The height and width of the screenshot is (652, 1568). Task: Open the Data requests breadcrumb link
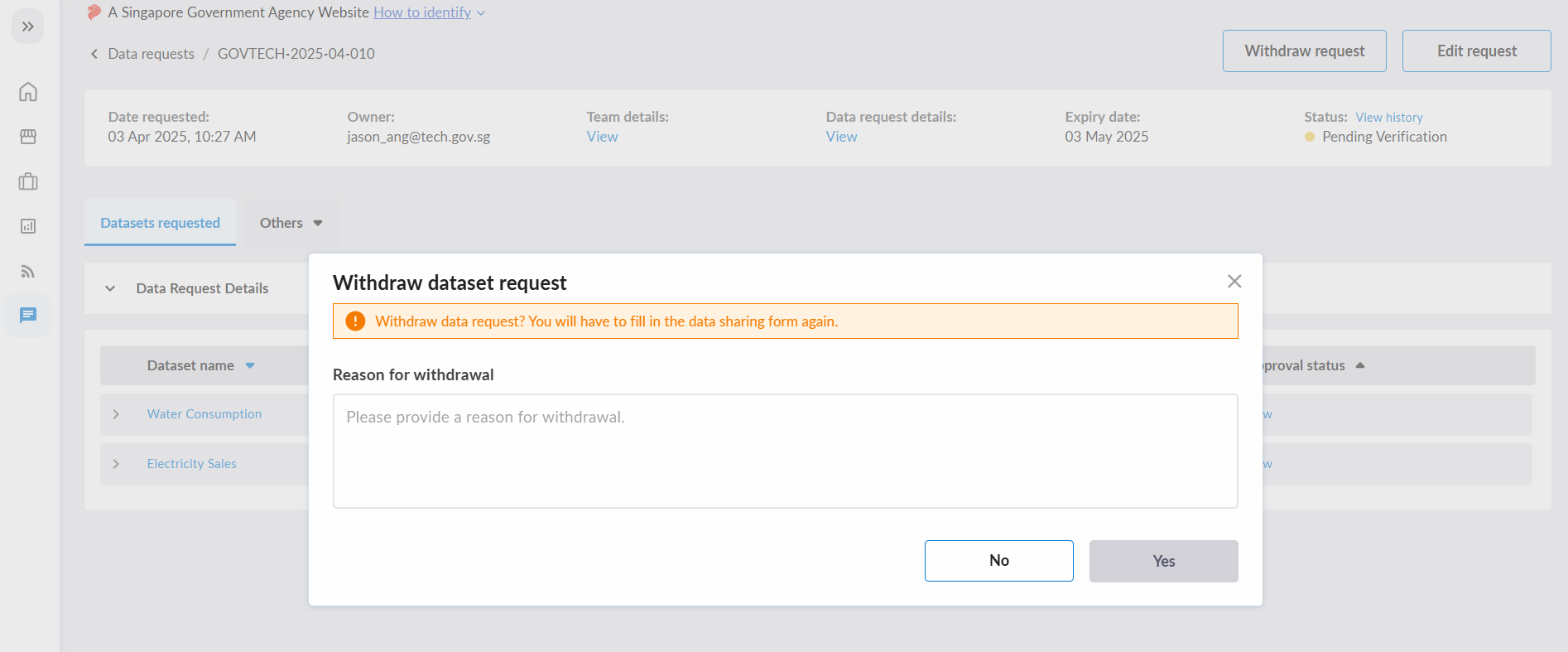click(151, 54)
